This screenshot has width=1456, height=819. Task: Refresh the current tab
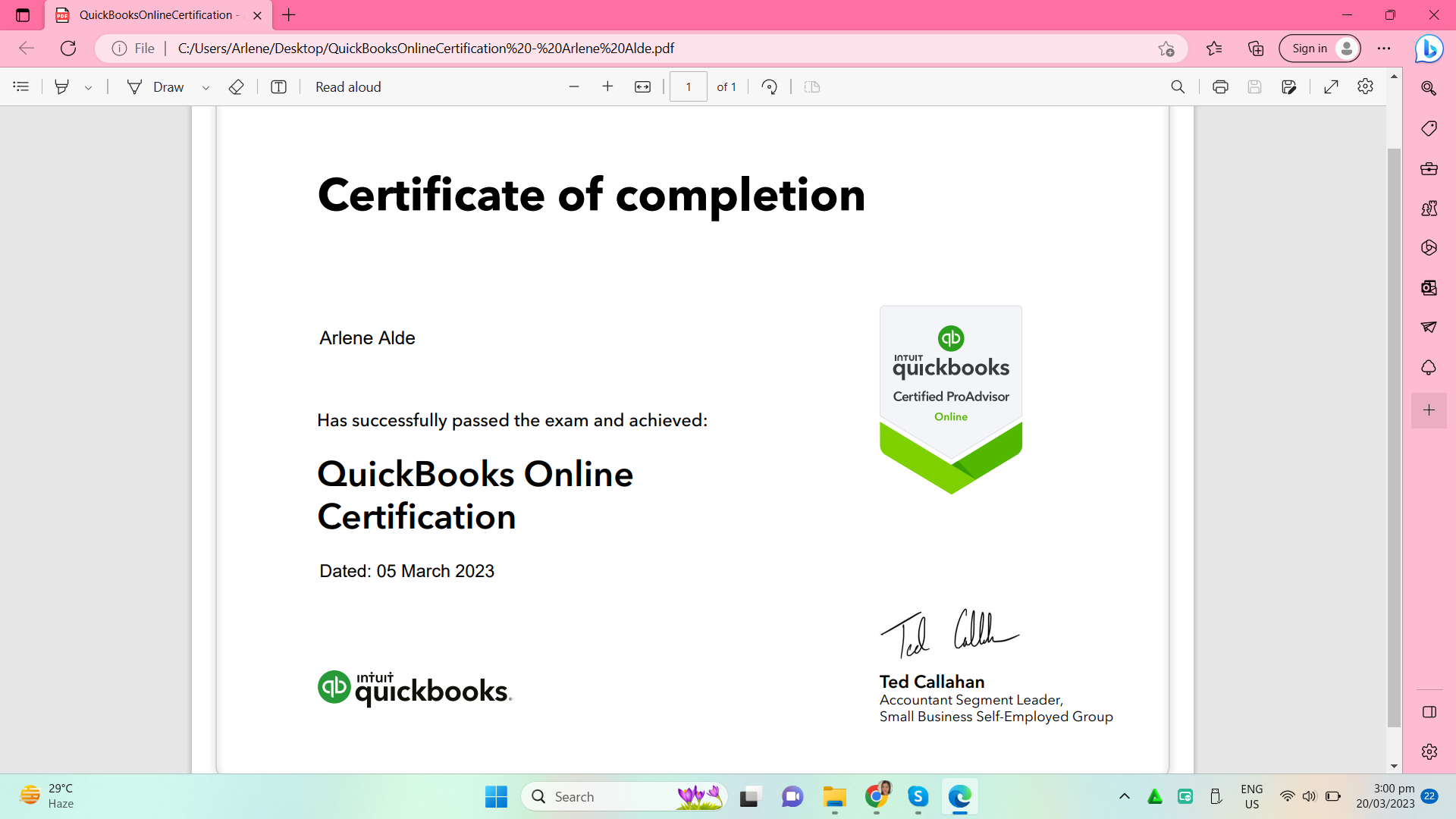point(68,49)
